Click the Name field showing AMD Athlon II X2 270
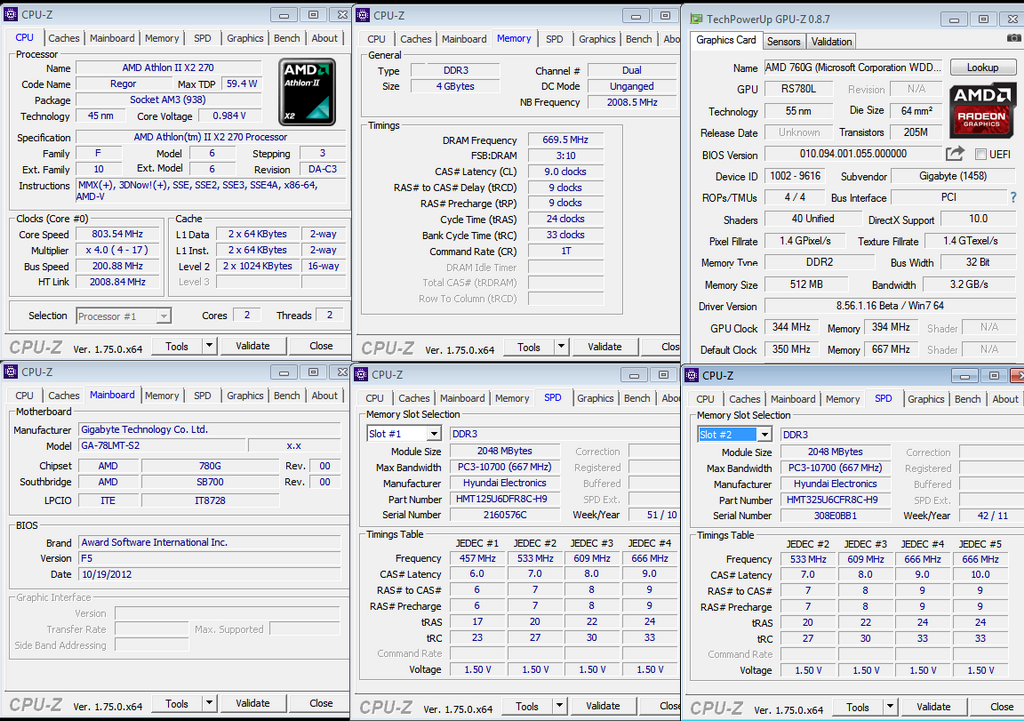Image resolution: width=1024 pixels, height=721 pixels. [x=168, y=67]
